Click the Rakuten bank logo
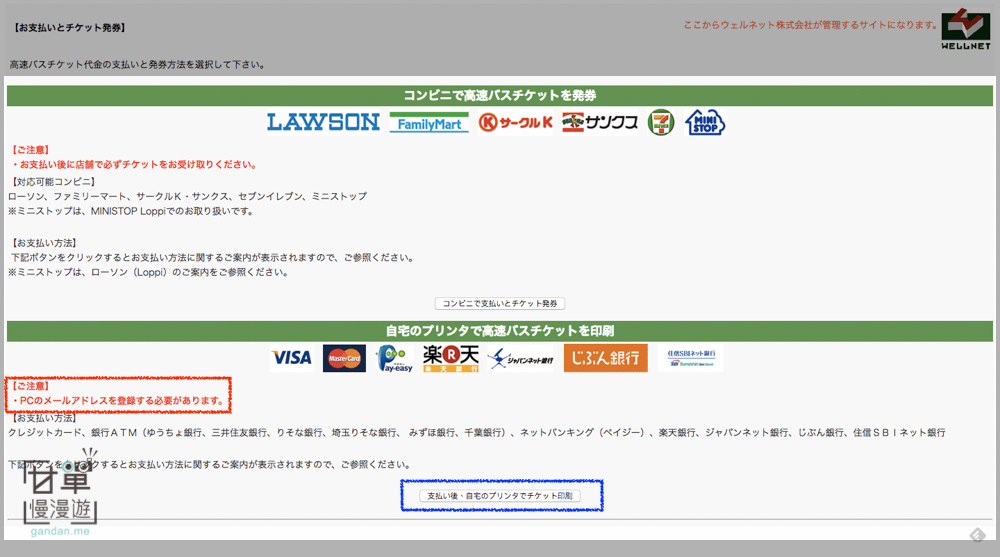 [450, 359]
